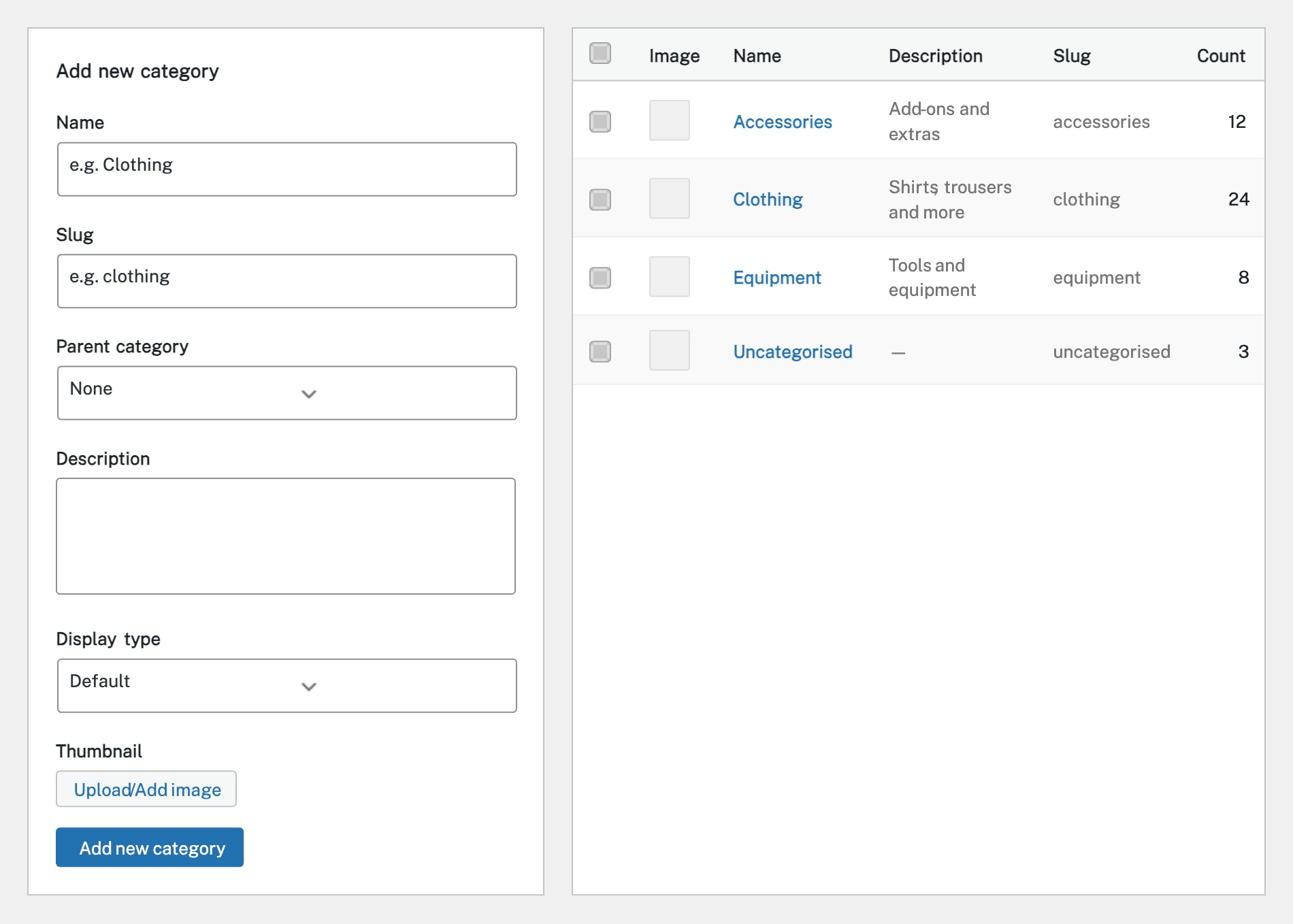1293x924 pixels.
Task: Check the Clothing row checkbox
Action: 600,199
